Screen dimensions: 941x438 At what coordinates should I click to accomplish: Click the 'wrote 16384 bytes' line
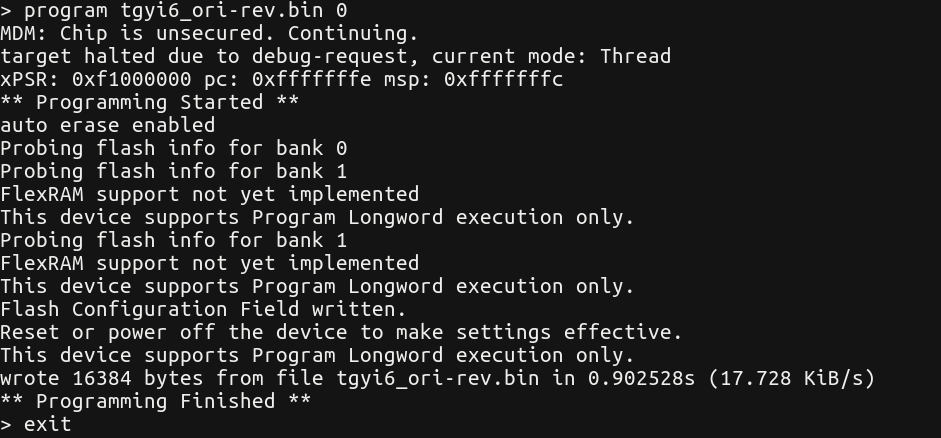point(437,379)
